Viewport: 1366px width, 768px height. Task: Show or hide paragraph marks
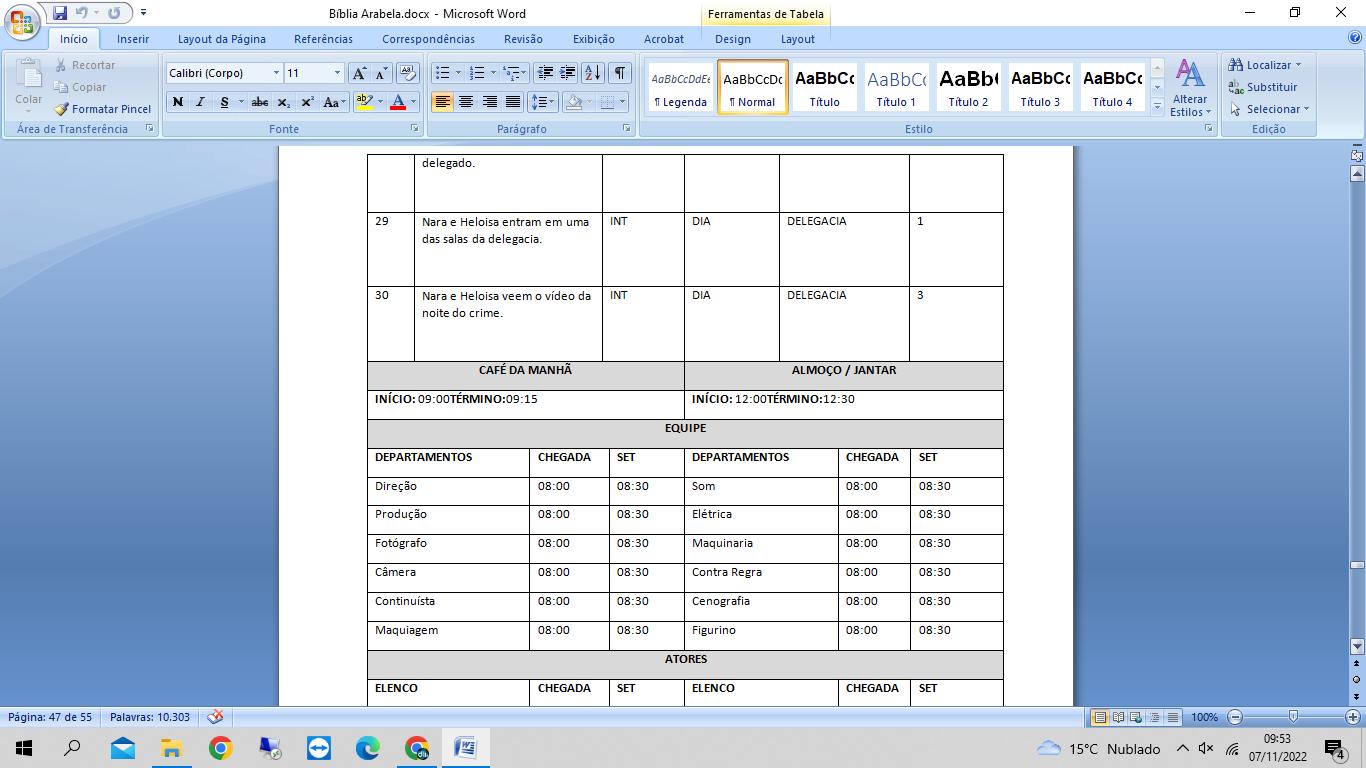(x=620, y=73)
